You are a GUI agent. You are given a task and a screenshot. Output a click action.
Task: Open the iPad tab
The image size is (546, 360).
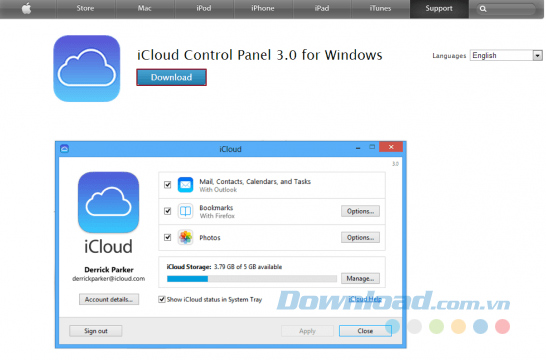[x=322, y=8]
